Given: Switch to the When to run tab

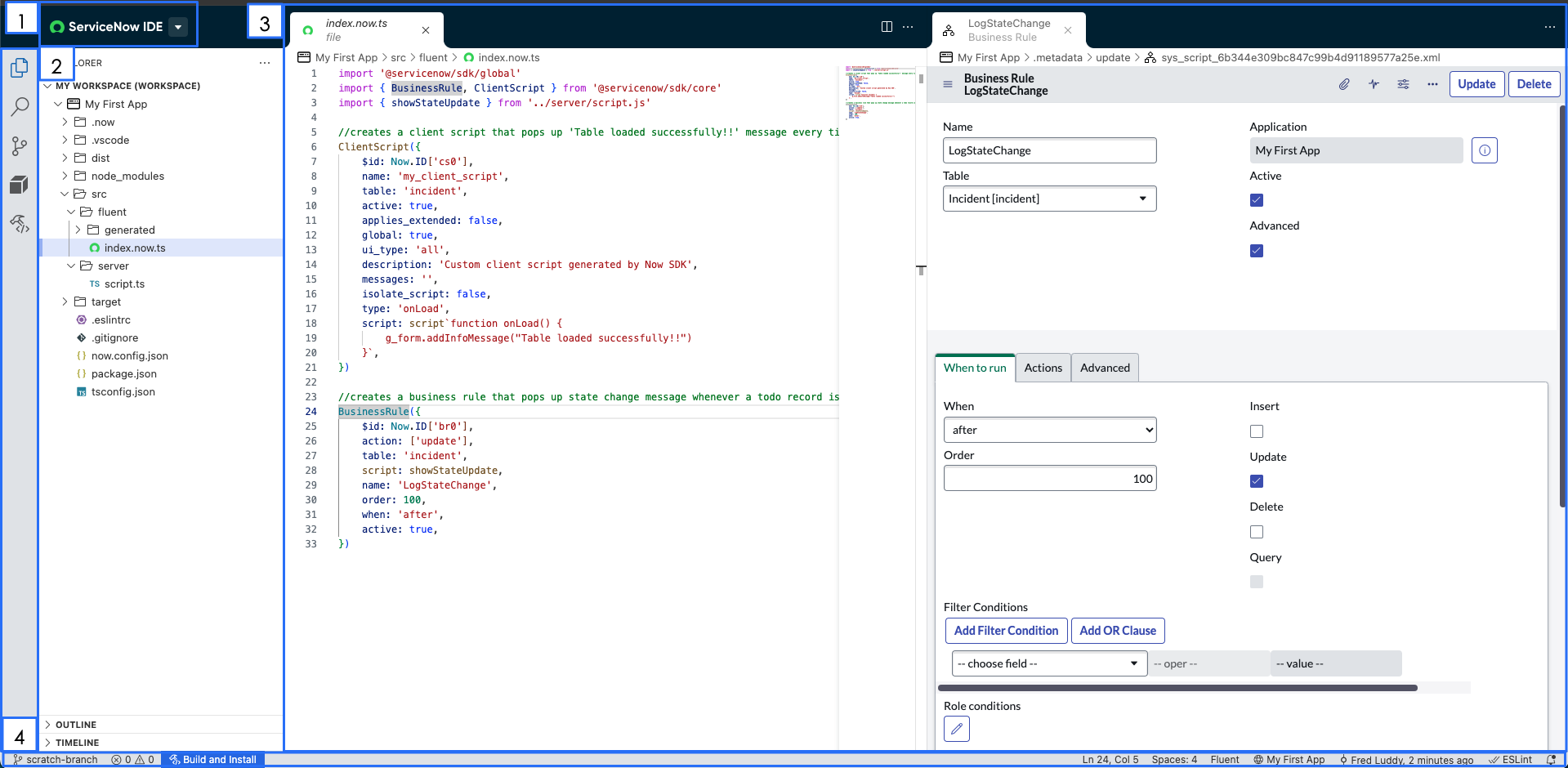Looking at the screenshot, I should click(975, 368).
